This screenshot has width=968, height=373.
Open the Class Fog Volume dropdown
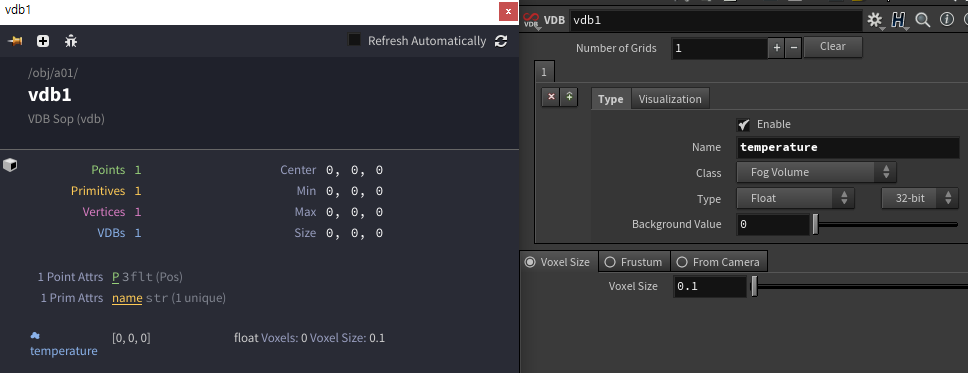tap(816, 172)
